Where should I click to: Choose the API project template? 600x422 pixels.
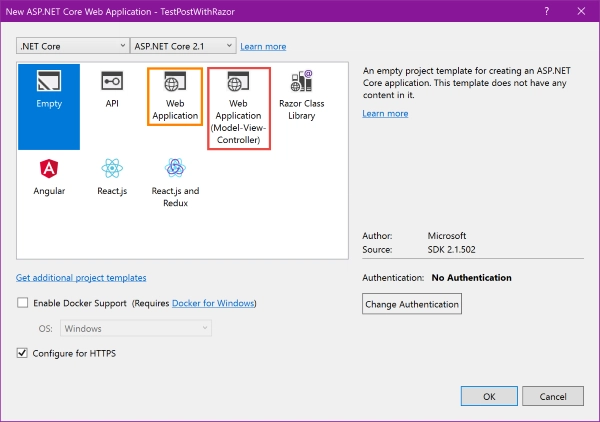pos(112,90)
